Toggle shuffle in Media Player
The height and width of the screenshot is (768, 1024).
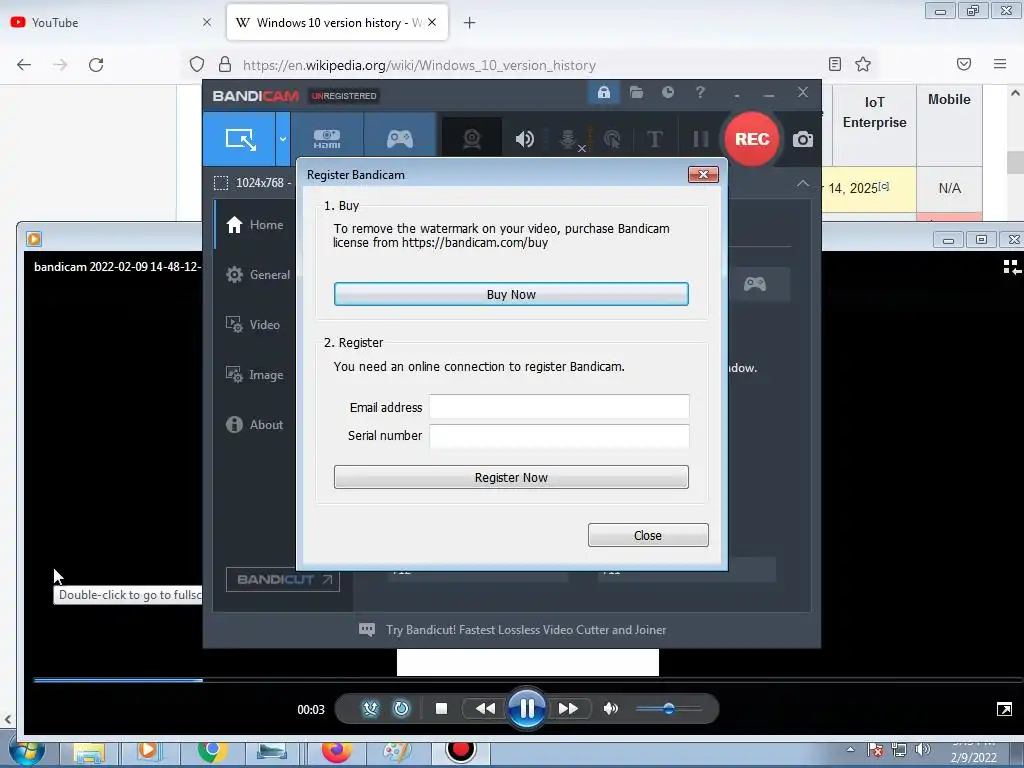tap(370, 709)
